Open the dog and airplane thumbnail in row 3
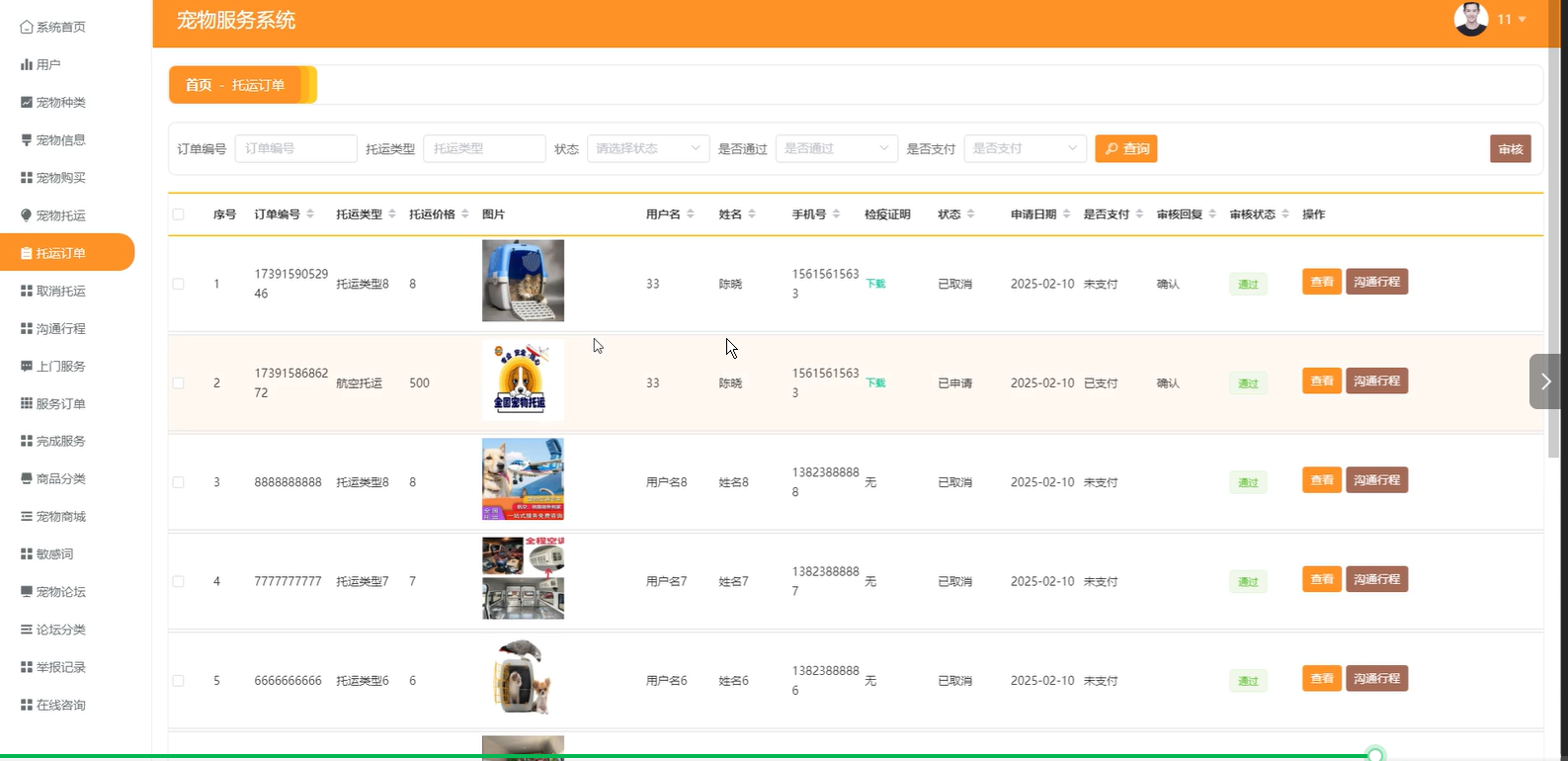This screenshot has height=761, width=1568. [523, 479]
